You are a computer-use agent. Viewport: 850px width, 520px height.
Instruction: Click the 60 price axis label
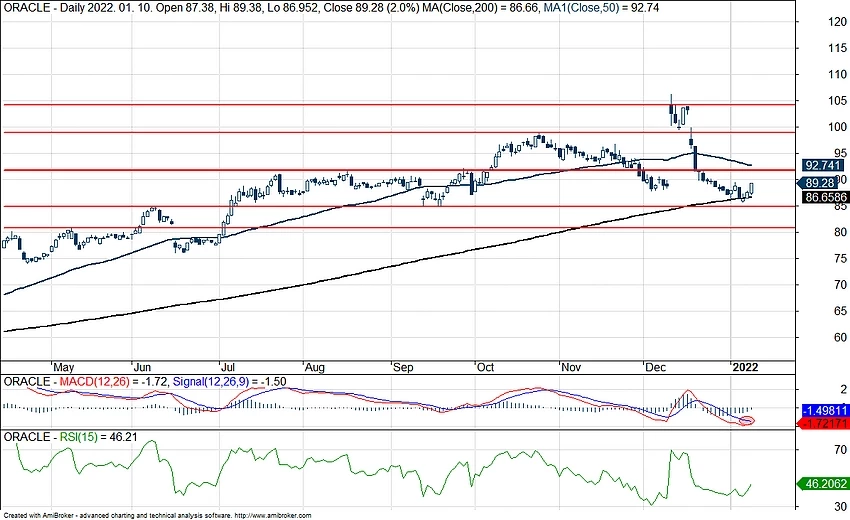click(840, 337)
